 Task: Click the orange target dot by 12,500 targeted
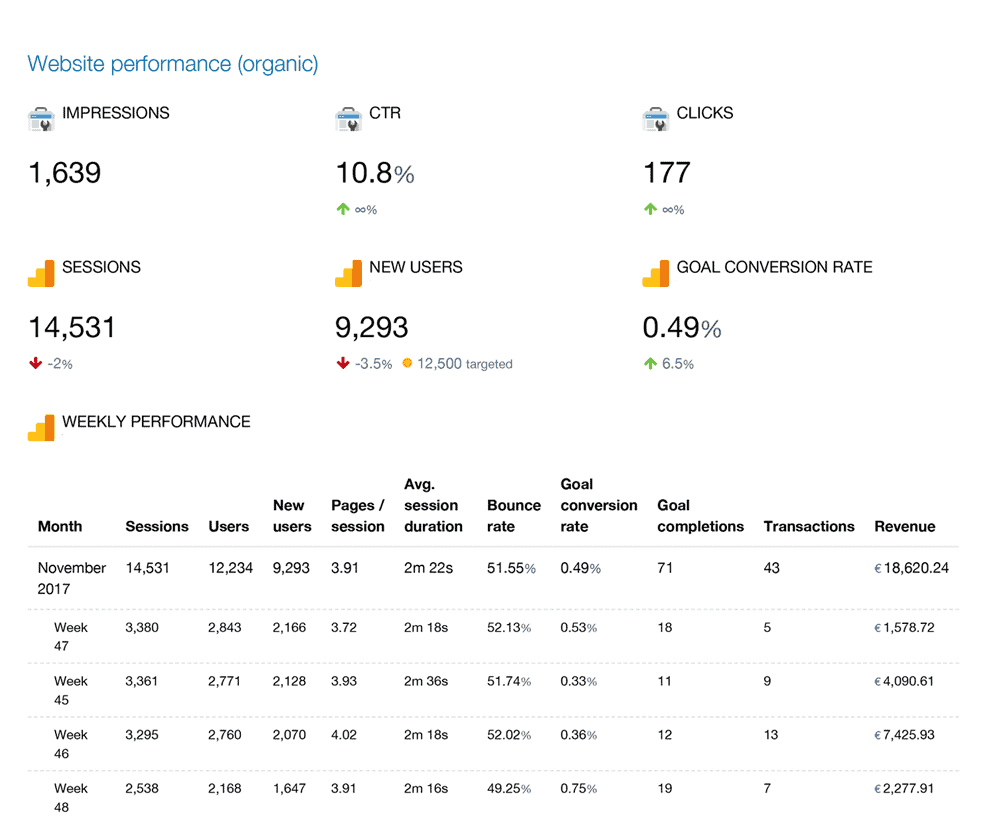pyautogui.click(x=407, y=364)
